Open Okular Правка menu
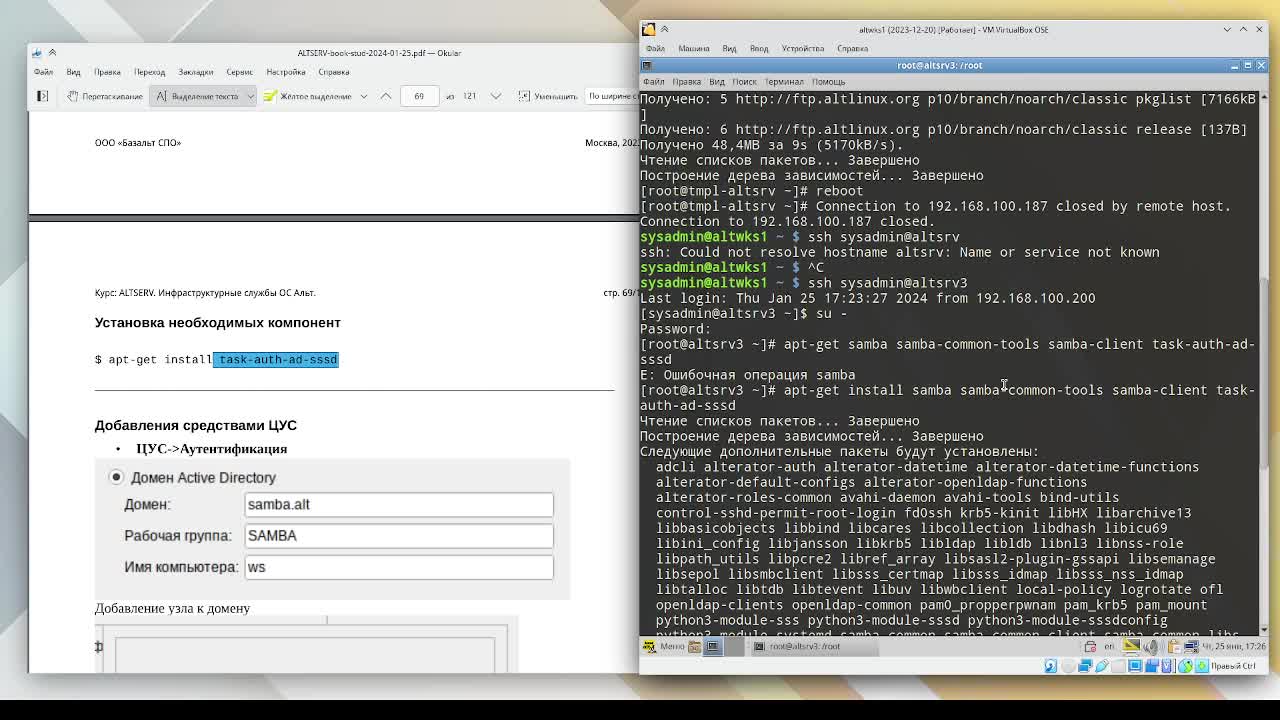This screenshot has height=720, width=1280. (107, 72)
